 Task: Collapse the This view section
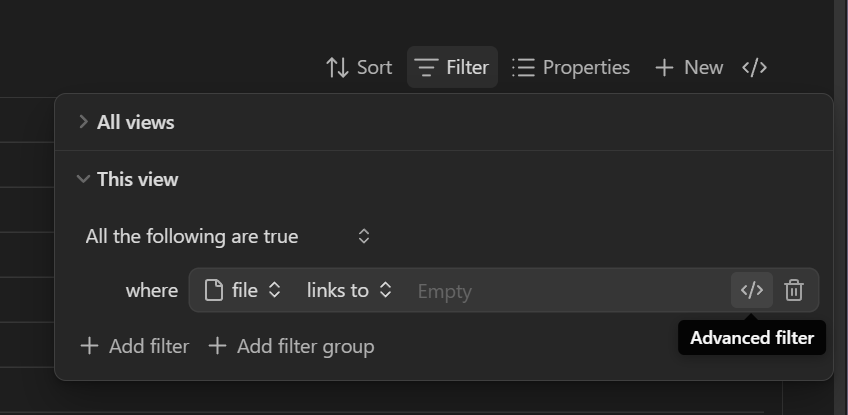pyautogui.click(x=84, y=180)
